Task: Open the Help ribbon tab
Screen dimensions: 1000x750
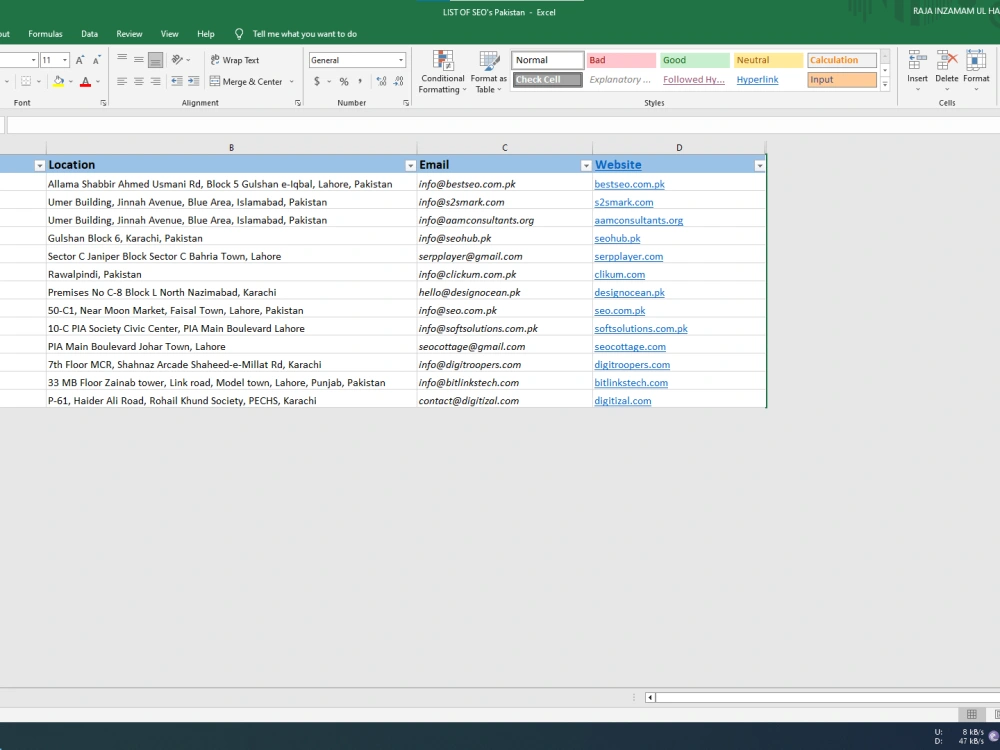Action: tap(205, 34)
